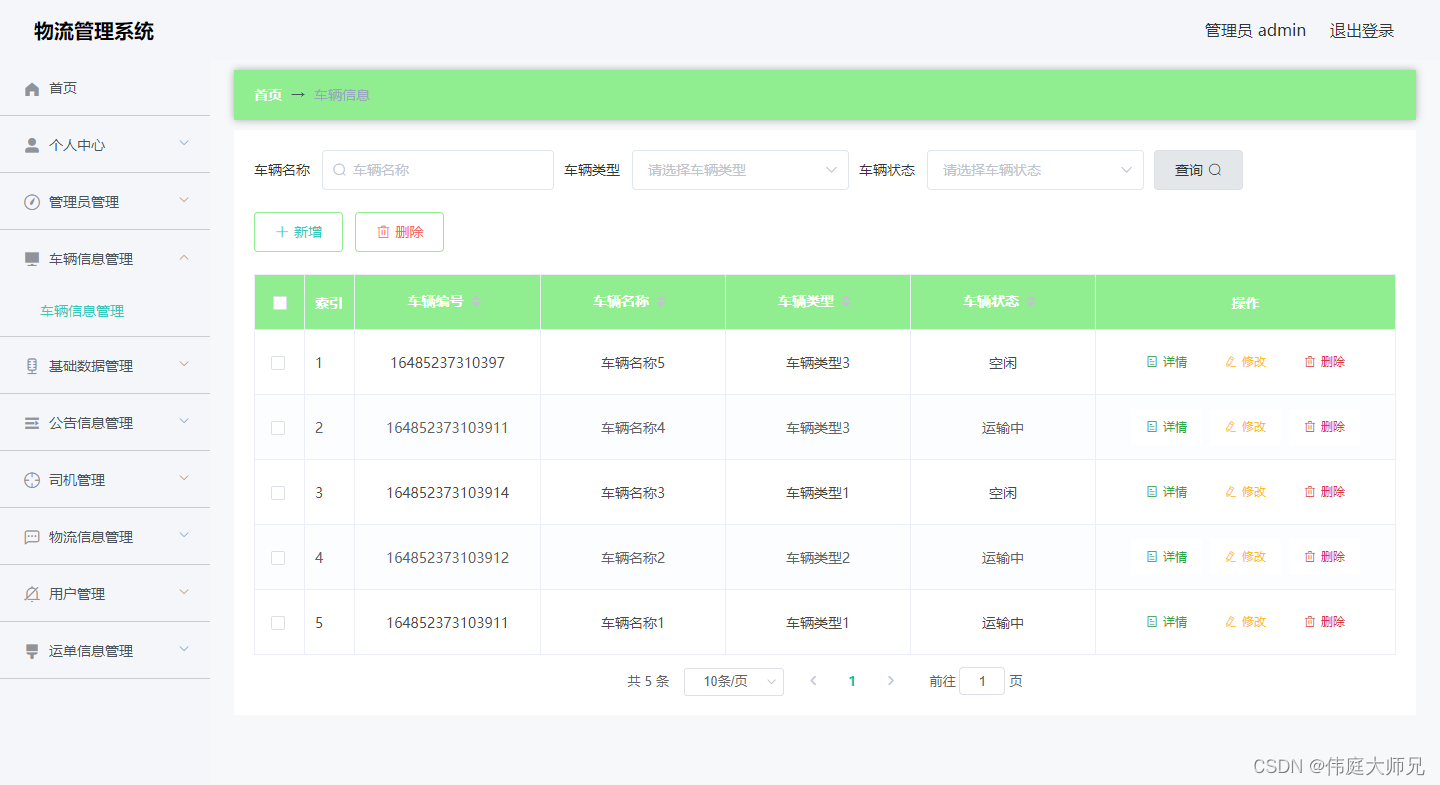The image size is (1440, 785).
Task: Sort by 车辆名称 column arrows
Action: pos(661,302)
